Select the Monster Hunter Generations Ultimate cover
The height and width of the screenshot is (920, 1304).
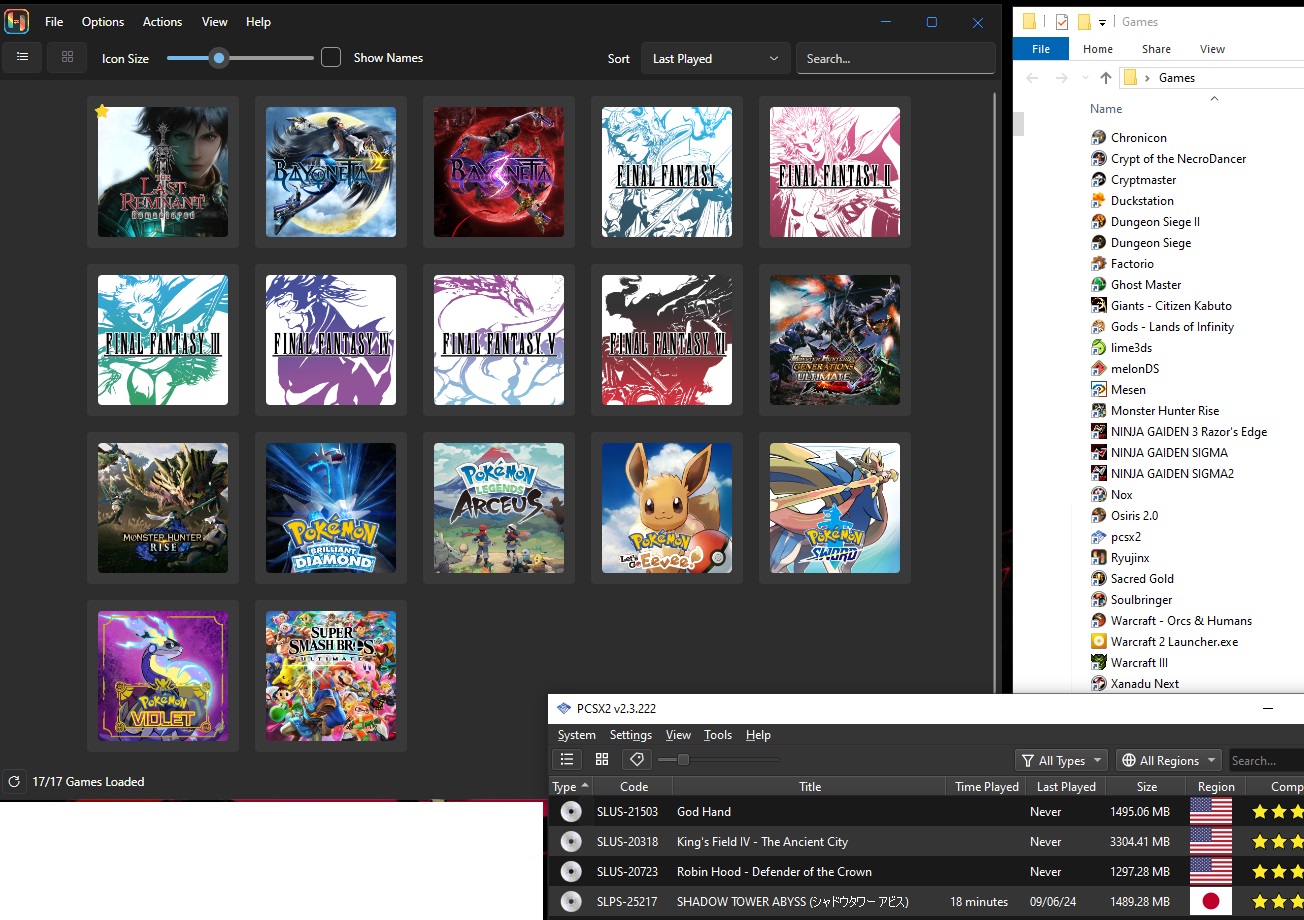click(x=835, y=340)
